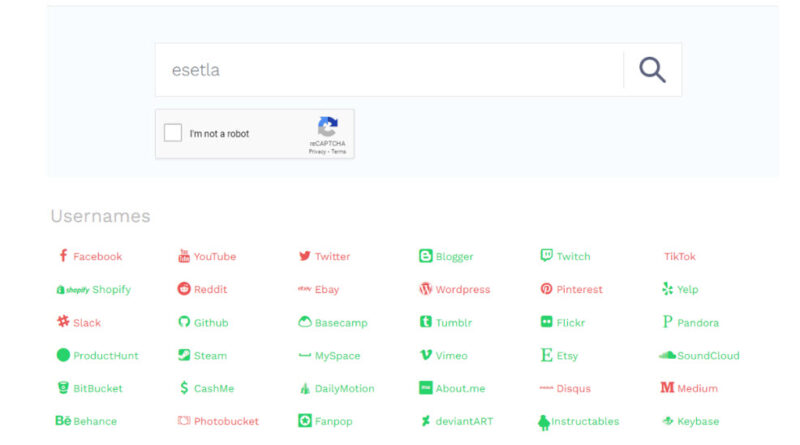The height and width of the screenshot is (445, 800).
Task: Click the Tumblr icon
Action: (426, 322)
